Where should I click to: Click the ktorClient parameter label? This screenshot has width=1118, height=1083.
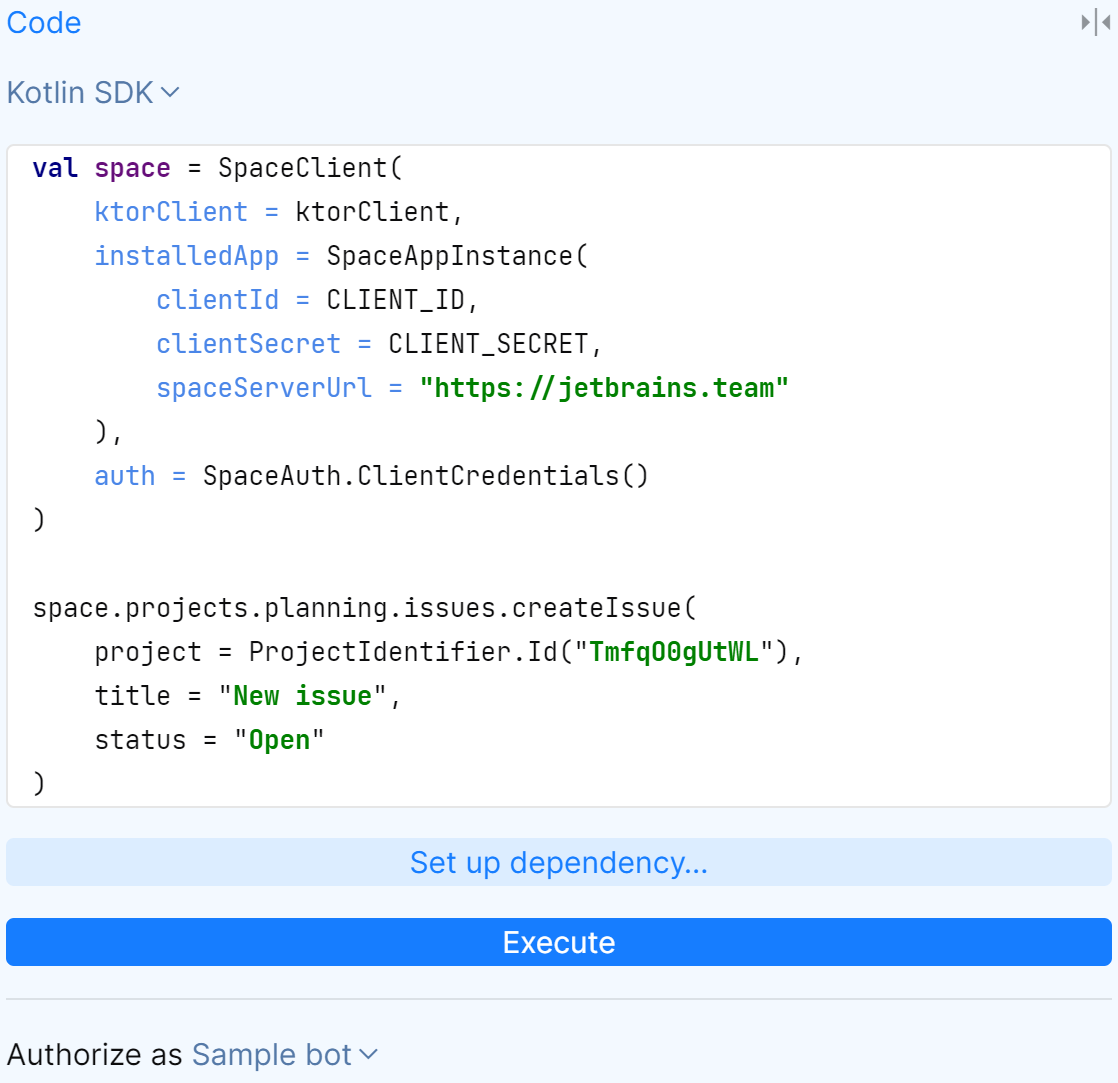click(x=170, y=212)
